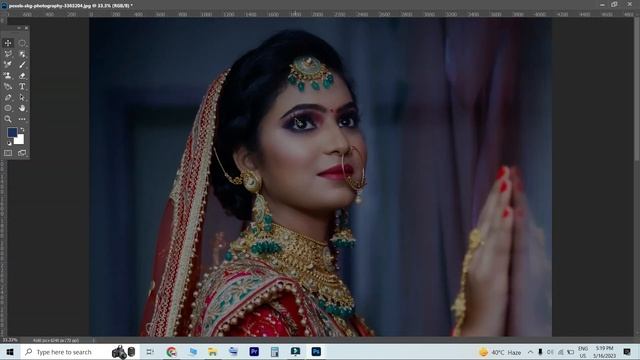The width and height of the screenshot is (640, 360).
Task: Open the clock showing 5:19 PM
Action: pyautogui.click(x=604, y=352)
